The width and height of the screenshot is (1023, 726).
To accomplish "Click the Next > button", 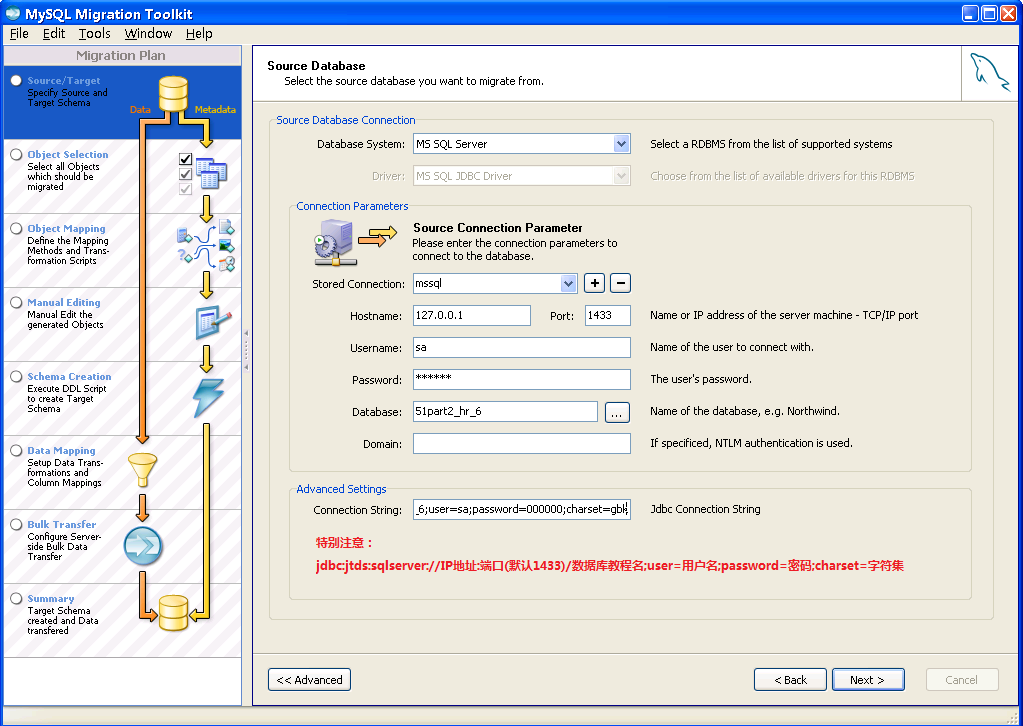I will click(x=868, y=680).
